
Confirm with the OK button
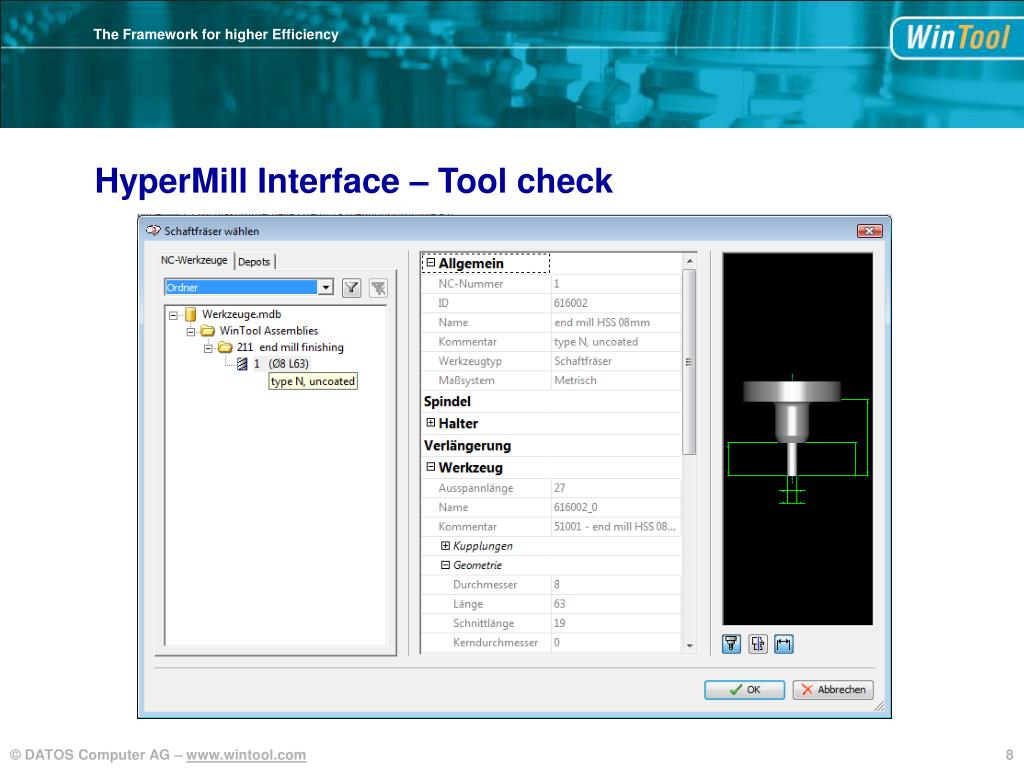pos(744,690)
